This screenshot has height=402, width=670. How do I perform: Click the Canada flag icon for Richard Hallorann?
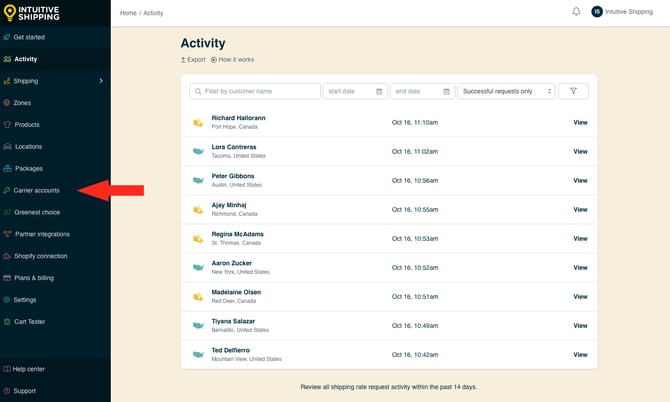(198, 123)
